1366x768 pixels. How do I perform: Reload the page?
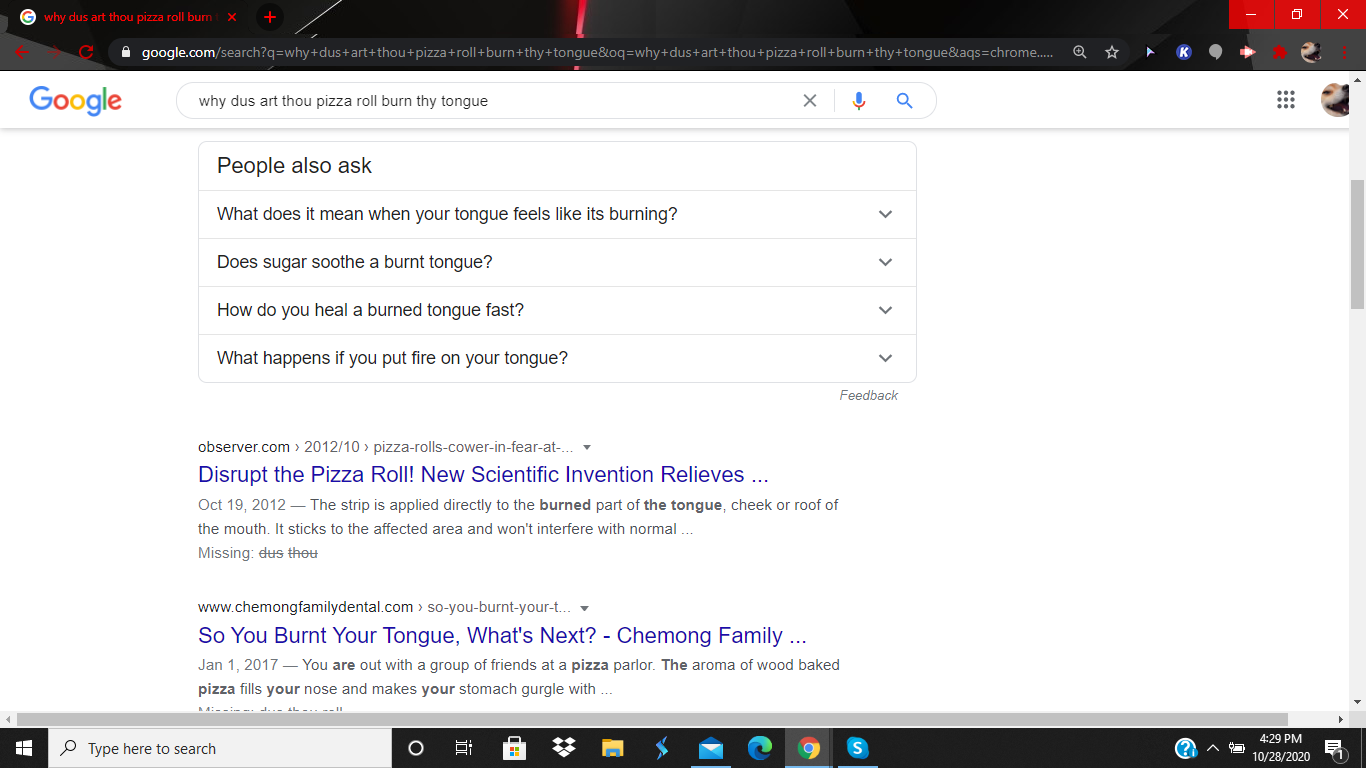pyautogui.click(x=87, y=52)
